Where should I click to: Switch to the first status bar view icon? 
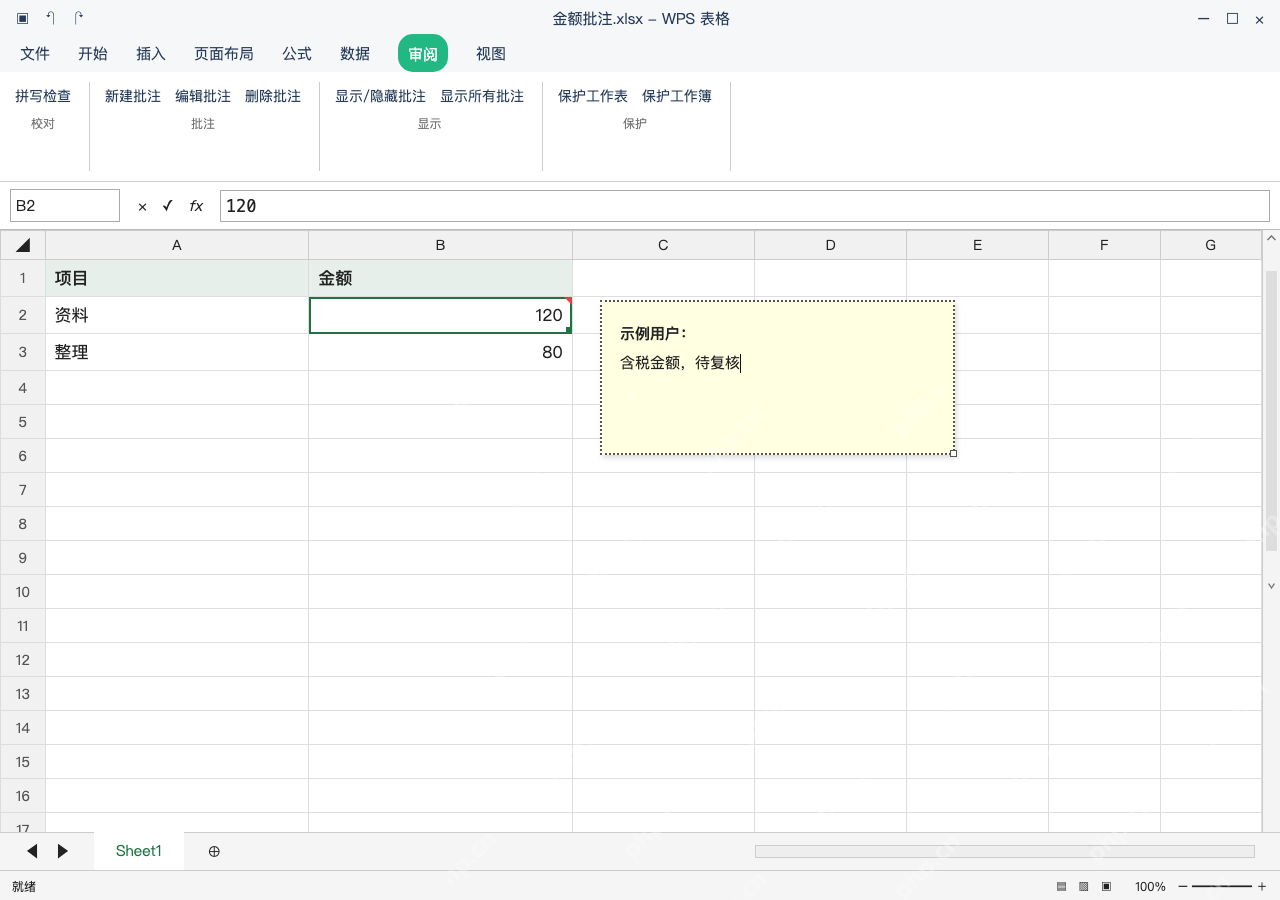pyautogui.click(x=1061, y=886)
